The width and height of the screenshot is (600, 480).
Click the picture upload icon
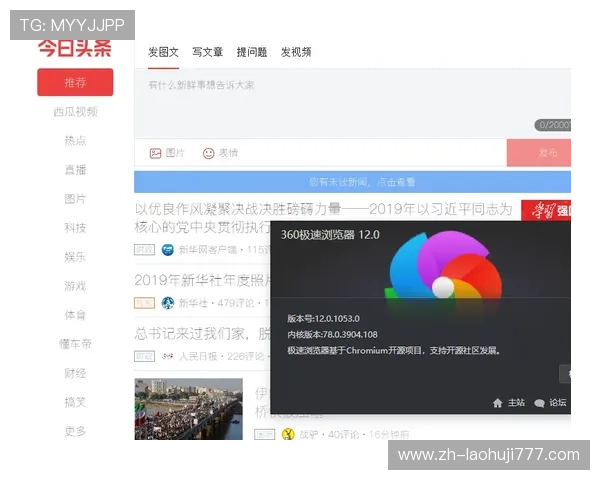point(155,153)
